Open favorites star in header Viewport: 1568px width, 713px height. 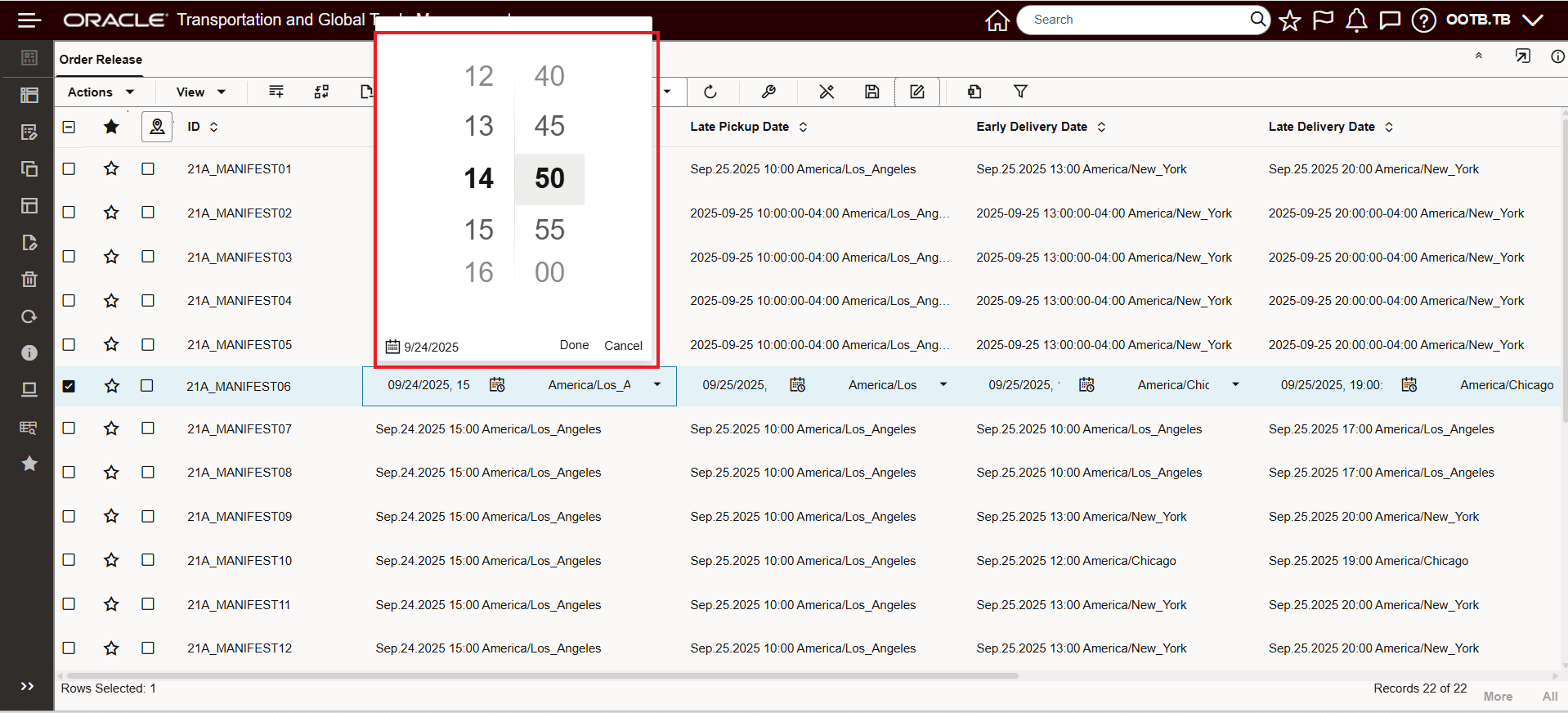1290,20
